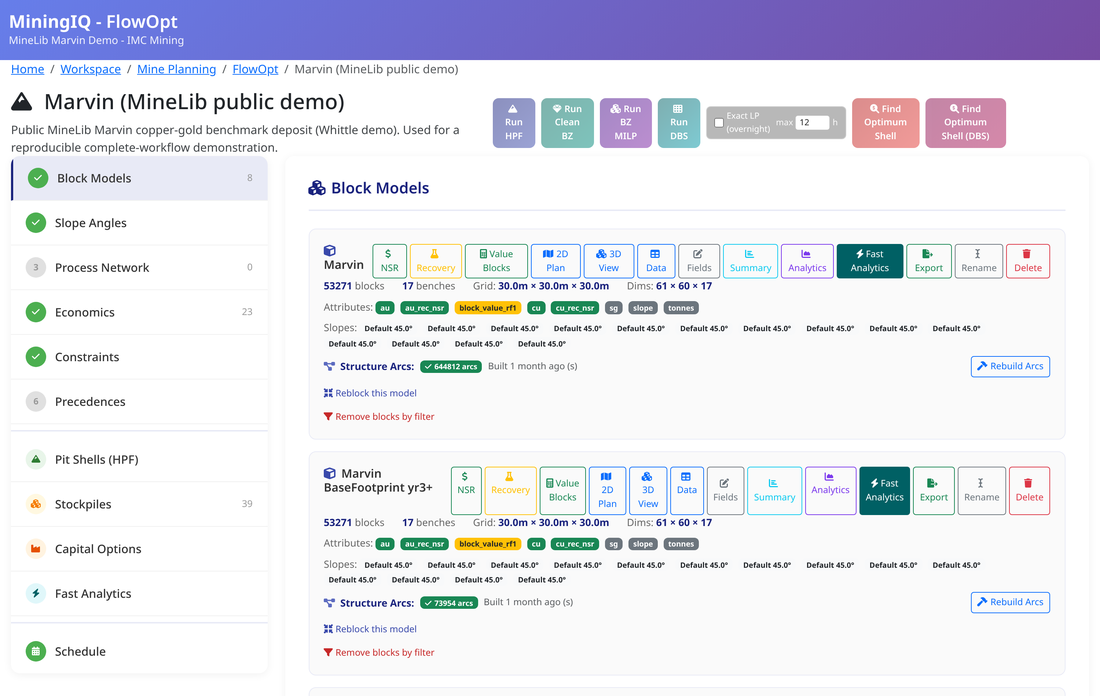Rename the Marvin BaseFootprint yr3+ model
This screenshot has width=1100, height=696.
coord(981,490)
